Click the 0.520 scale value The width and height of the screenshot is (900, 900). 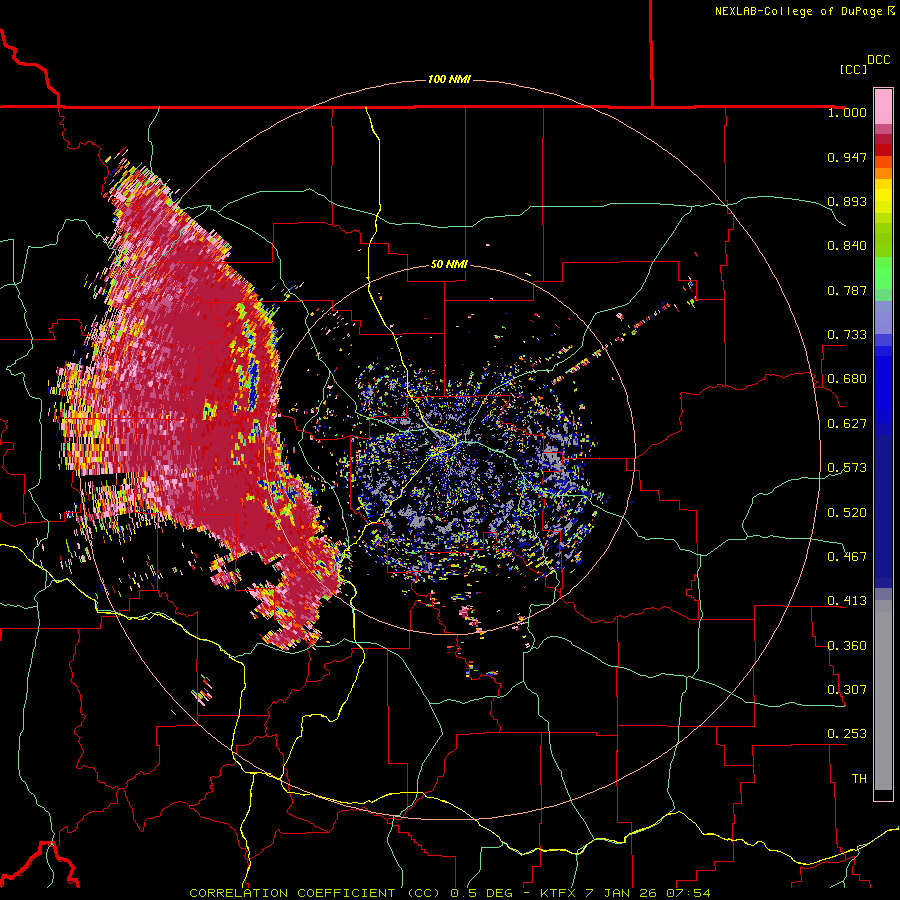(847, 513)
